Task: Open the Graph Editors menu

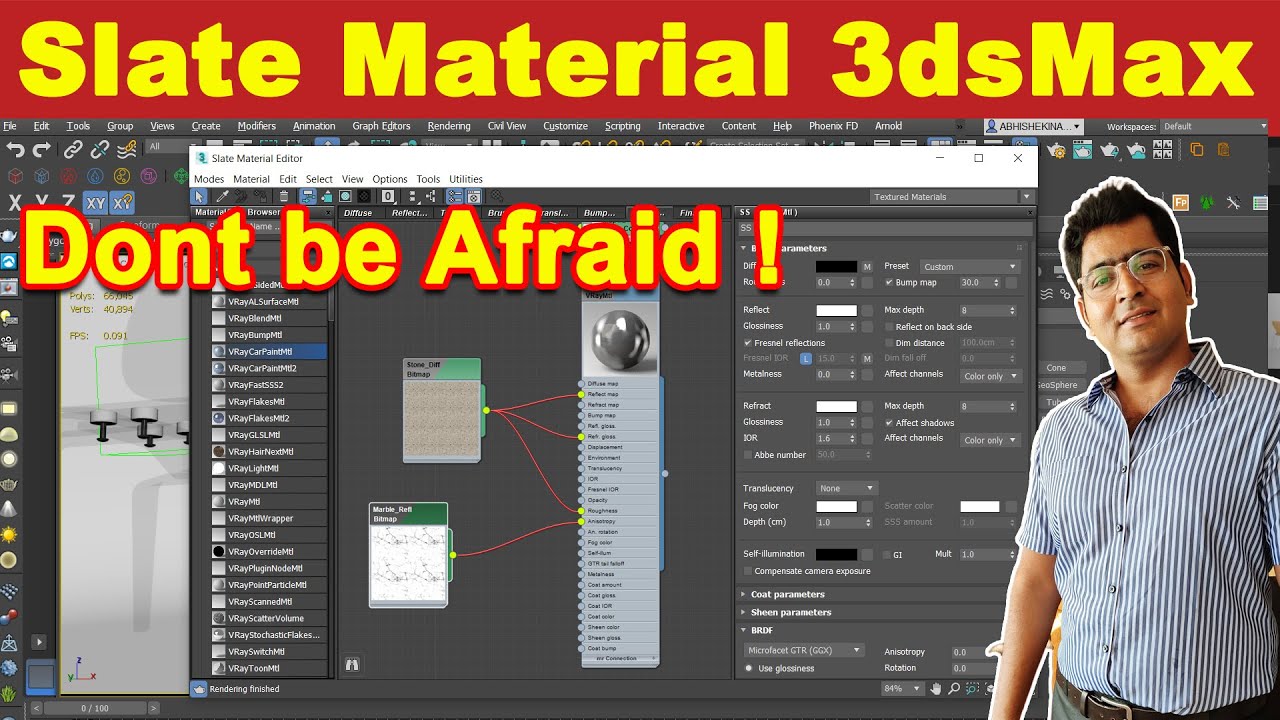Action: point(381,126)
